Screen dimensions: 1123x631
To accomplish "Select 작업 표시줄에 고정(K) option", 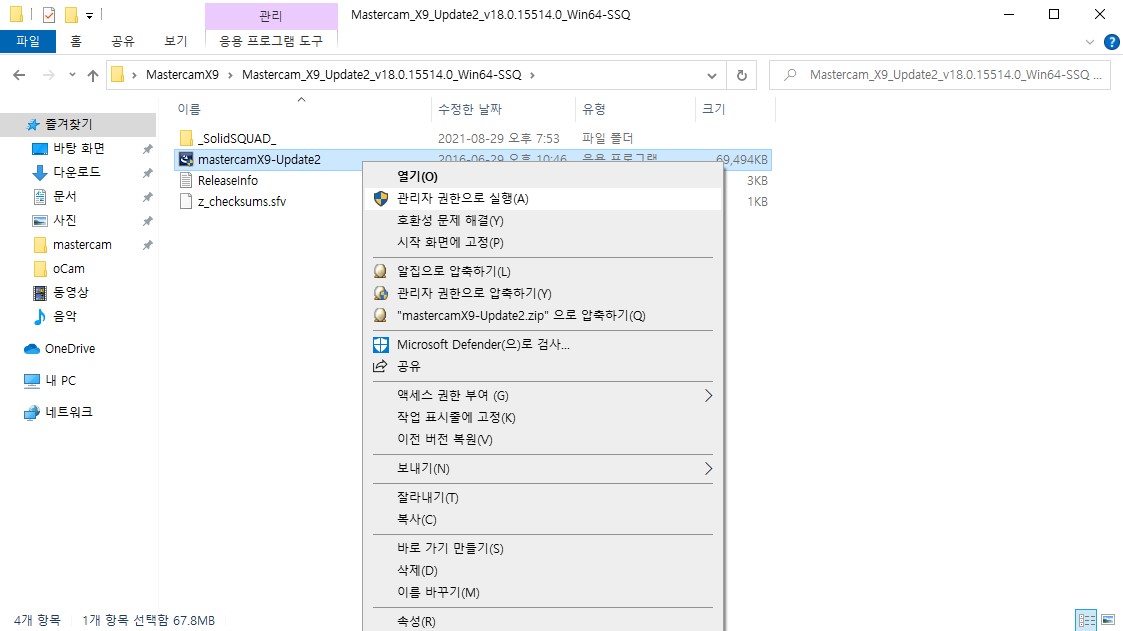I will [x=543, y=417].
